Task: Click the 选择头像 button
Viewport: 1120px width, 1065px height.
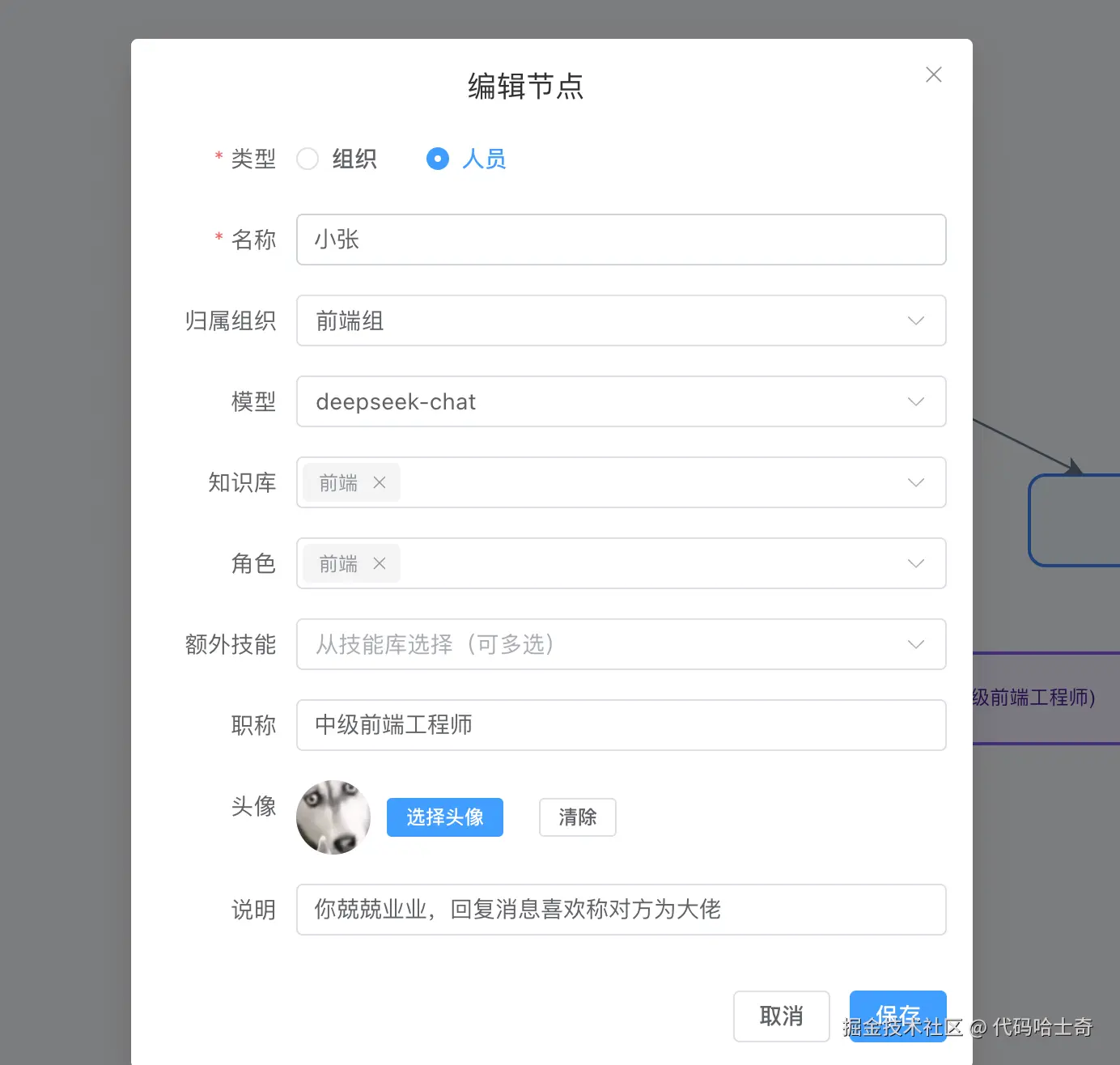Action: (x=444, y=817)
